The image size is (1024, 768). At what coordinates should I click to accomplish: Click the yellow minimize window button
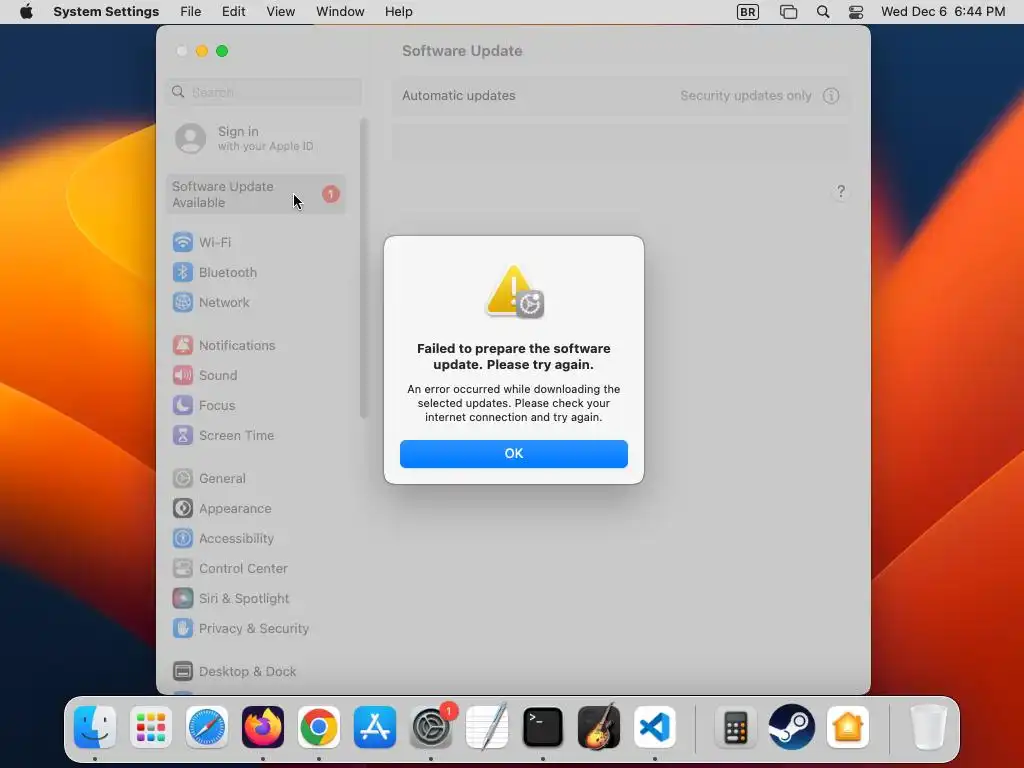pos(202,51)
